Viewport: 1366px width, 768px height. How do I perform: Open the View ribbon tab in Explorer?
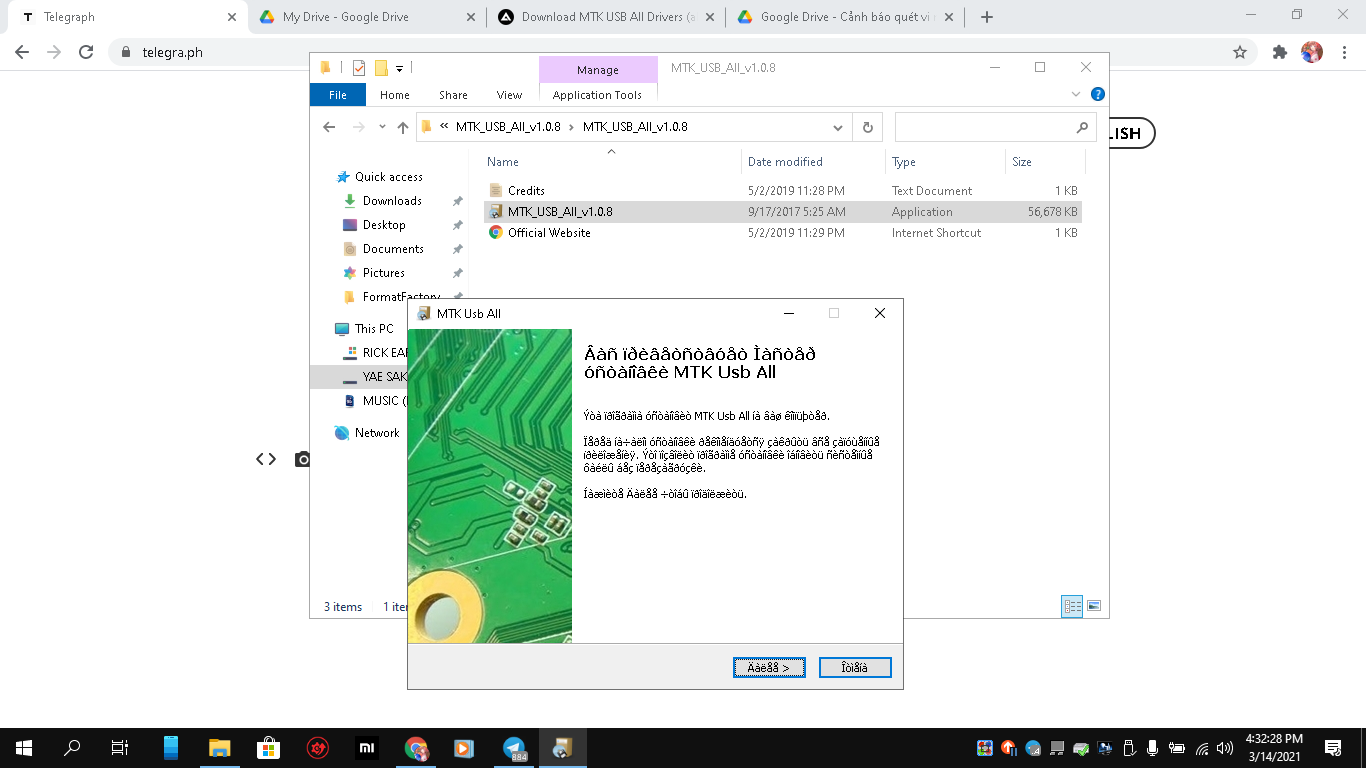[x=510, y=95]
